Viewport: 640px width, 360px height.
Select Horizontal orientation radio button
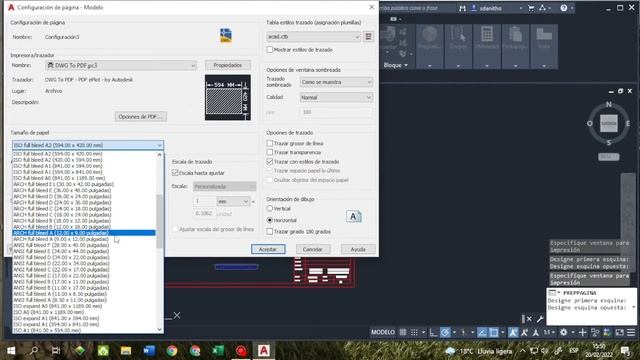click(269, 220)
